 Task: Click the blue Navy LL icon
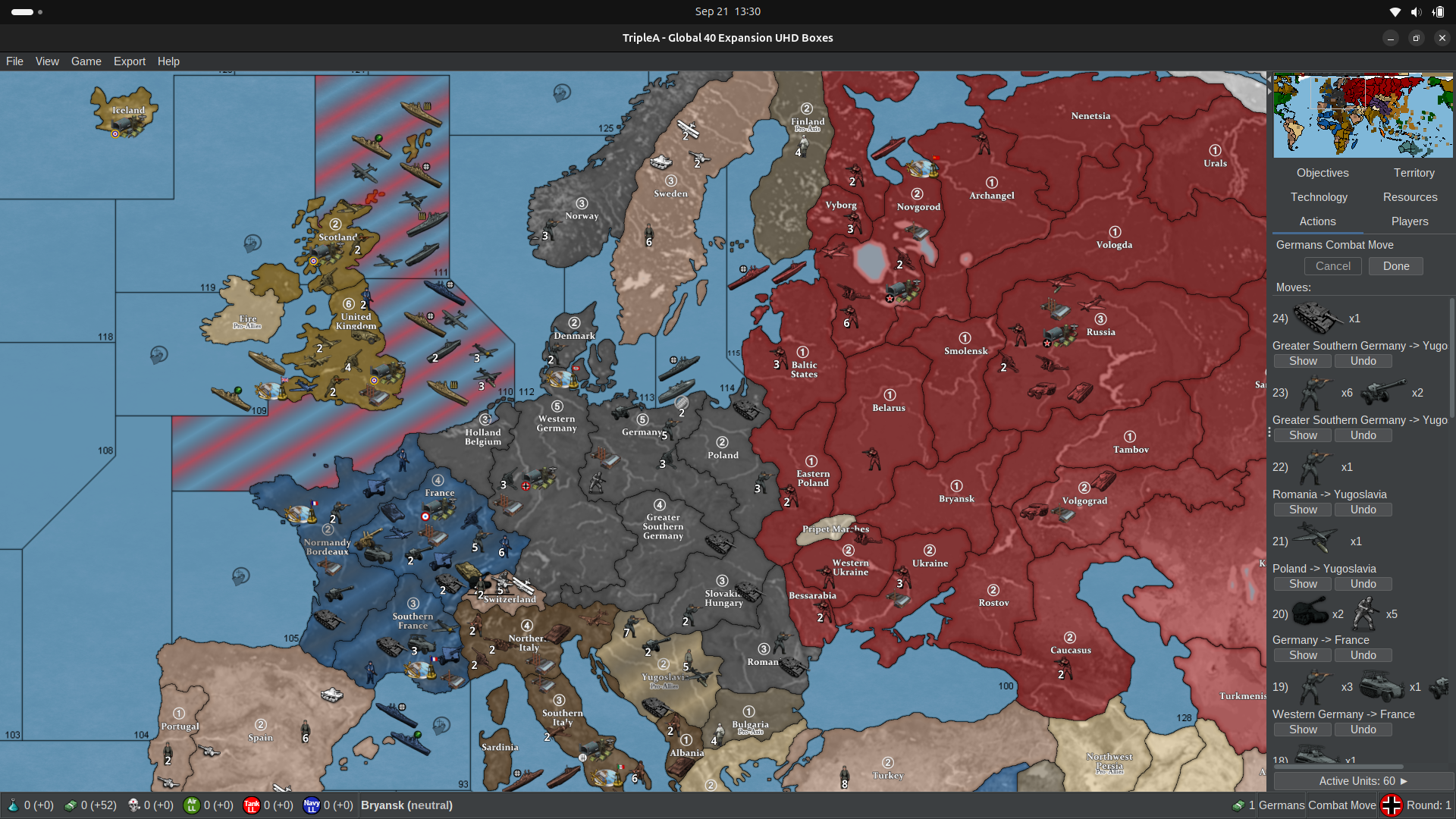[312, 805]
